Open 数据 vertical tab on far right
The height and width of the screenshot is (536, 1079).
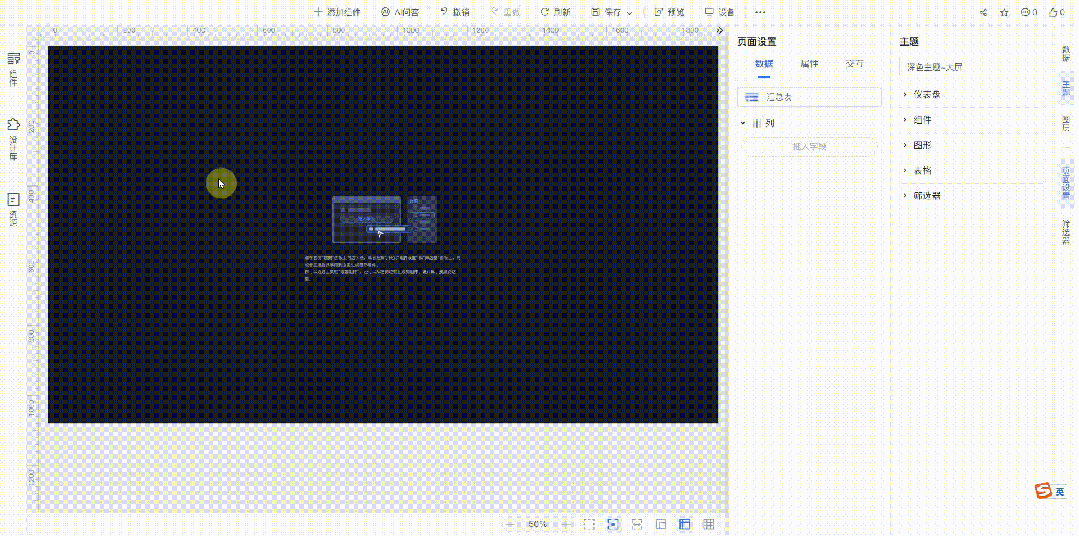(x=1066, y=54)
